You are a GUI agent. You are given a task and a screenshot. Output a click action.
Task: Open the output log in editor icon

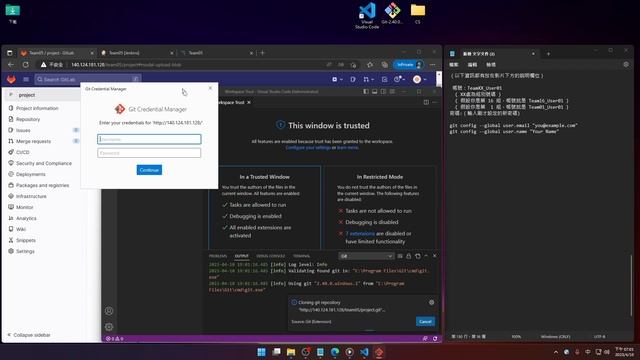418,256
